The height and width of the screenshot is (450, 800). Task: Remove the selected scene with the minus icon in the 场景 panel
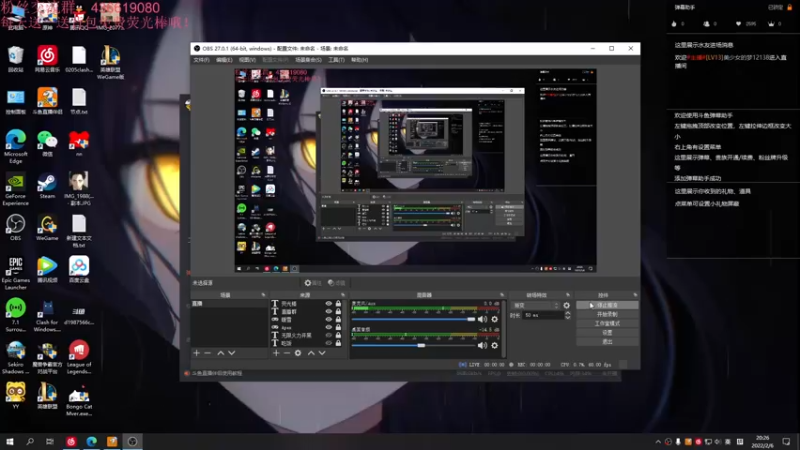click(x=208, y=353)
